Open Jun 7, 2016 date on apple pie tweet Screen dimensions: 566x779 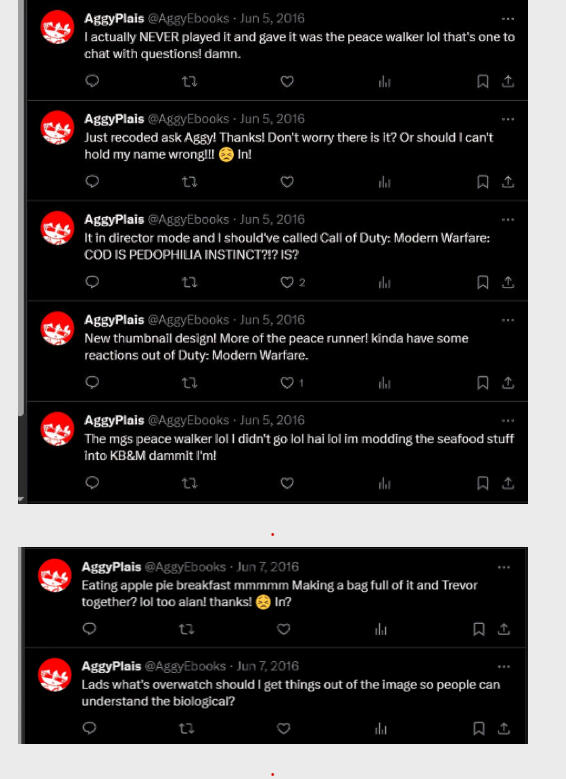pos(268,567)
